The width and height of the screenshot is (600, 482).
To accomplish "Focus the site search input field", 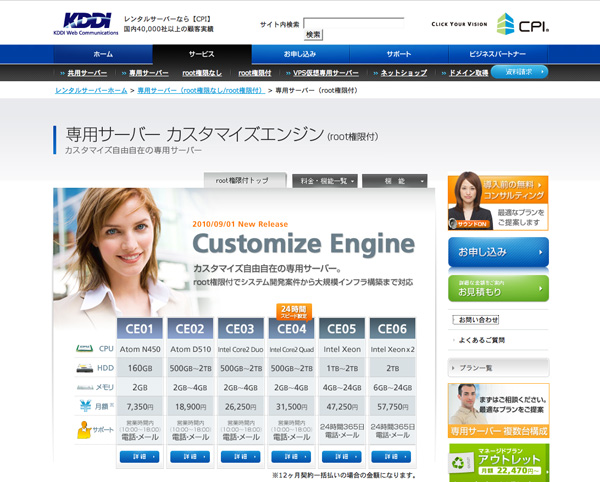I will 354,23.
